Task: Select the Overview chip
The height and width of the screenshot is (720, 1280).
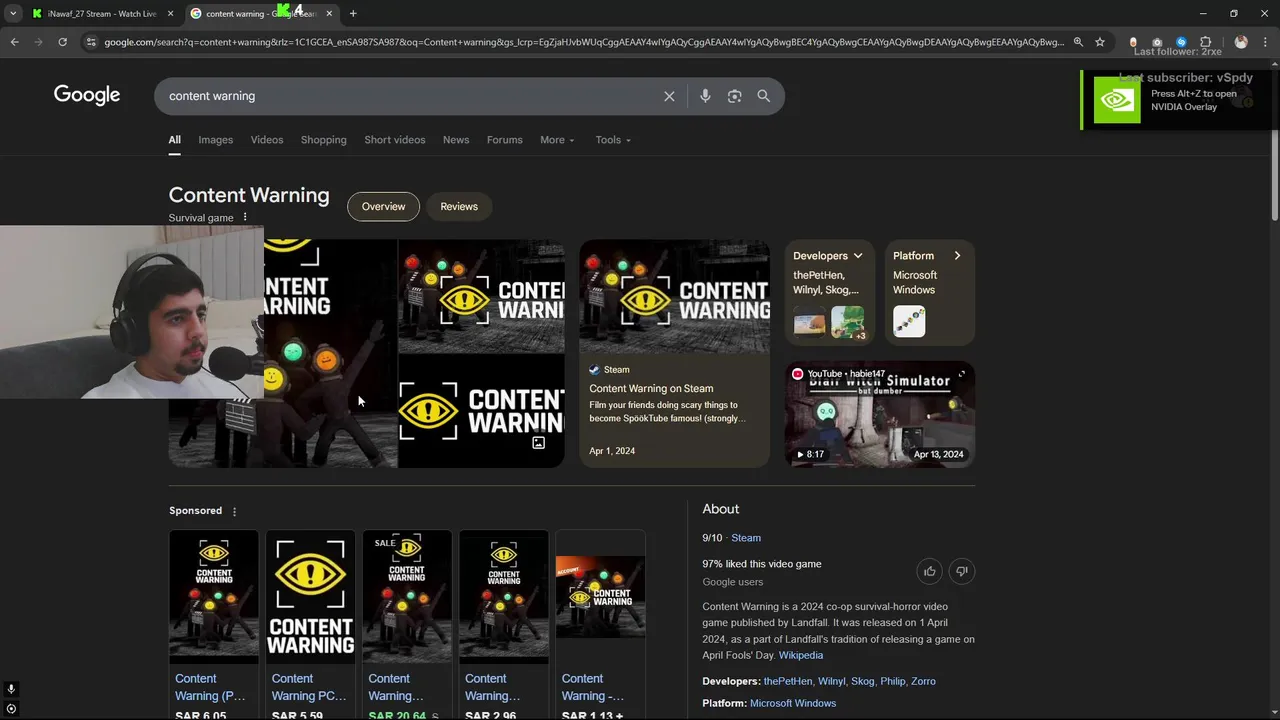Action: pyautogui.click(x=383, y=206)
